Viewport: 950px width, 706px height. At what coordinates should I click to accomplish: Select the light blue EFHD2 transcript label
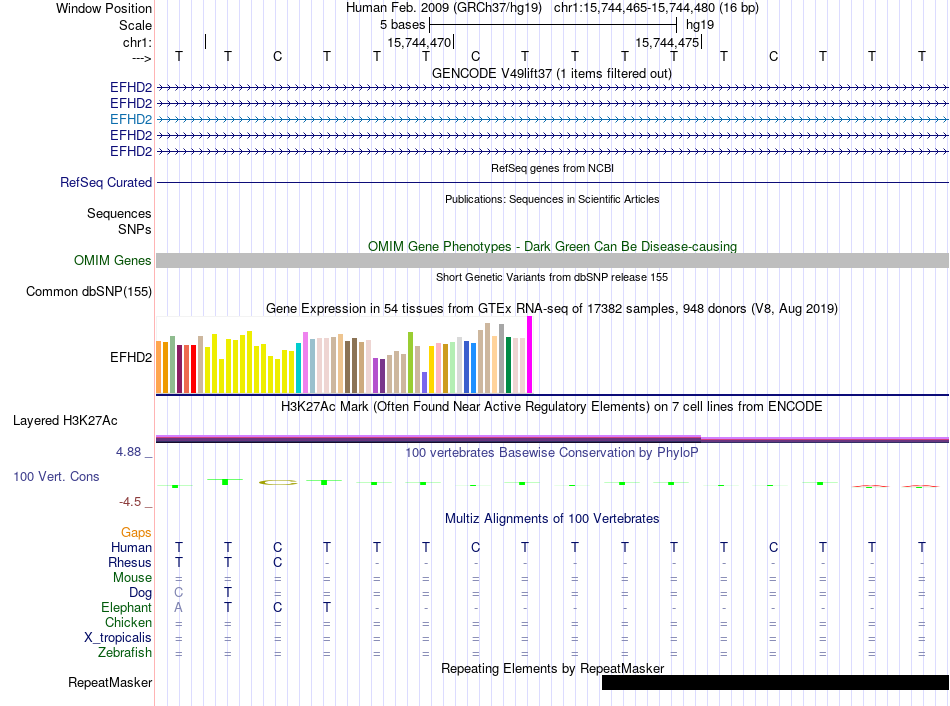pyautogui.click(x=131, y=119)
